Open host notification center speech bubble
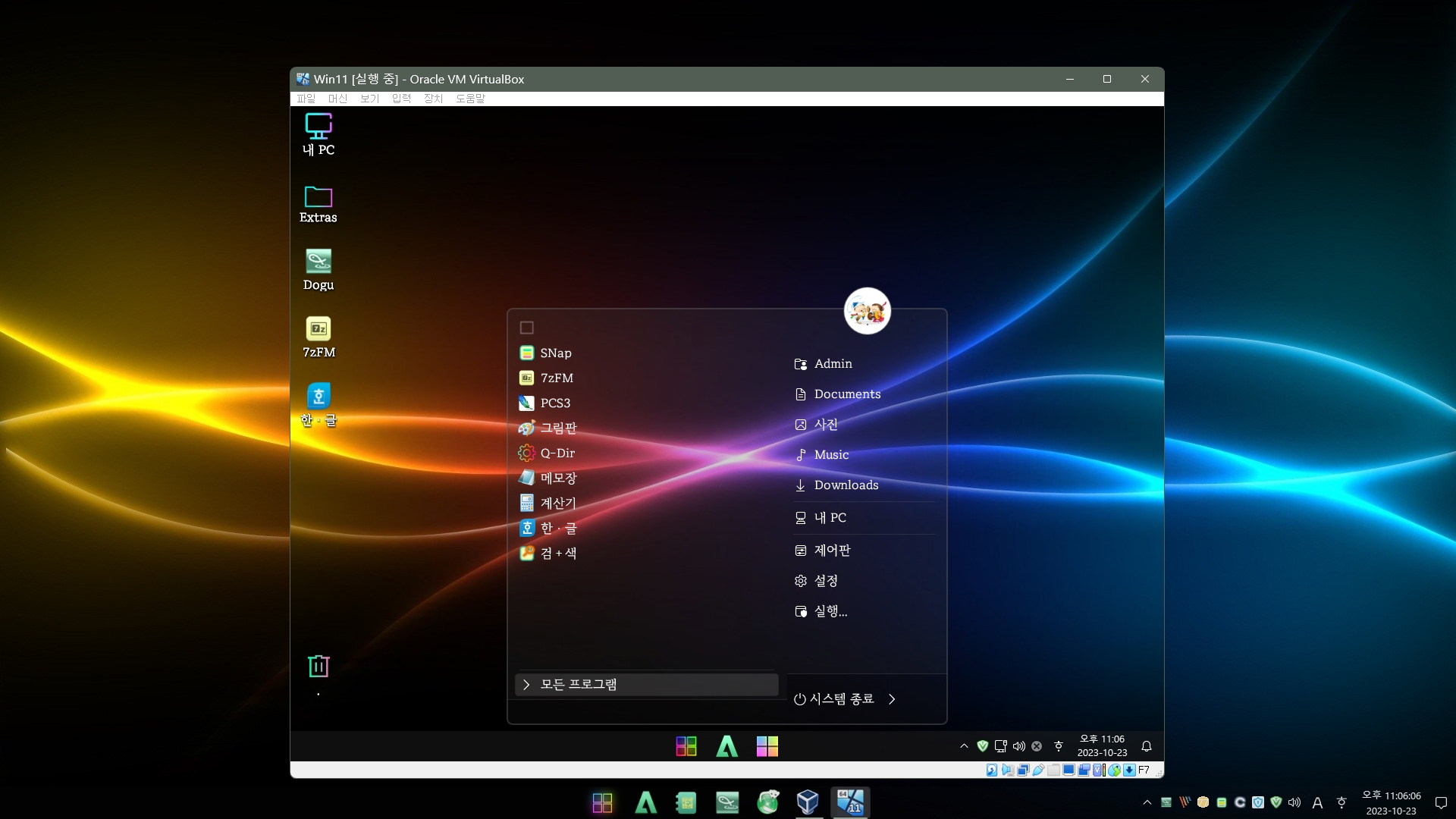The image size is (1456, 819). (x=1441, y=802)
